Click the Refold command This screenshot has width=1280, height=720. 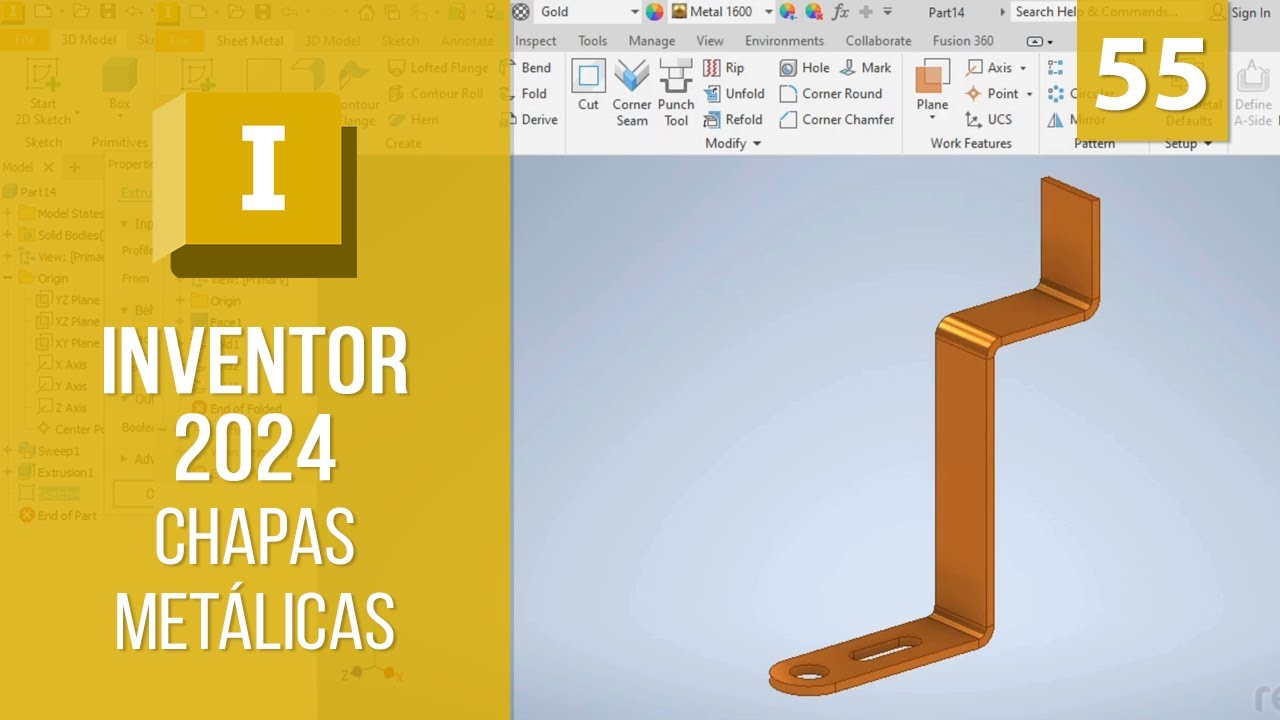point(733,119)
